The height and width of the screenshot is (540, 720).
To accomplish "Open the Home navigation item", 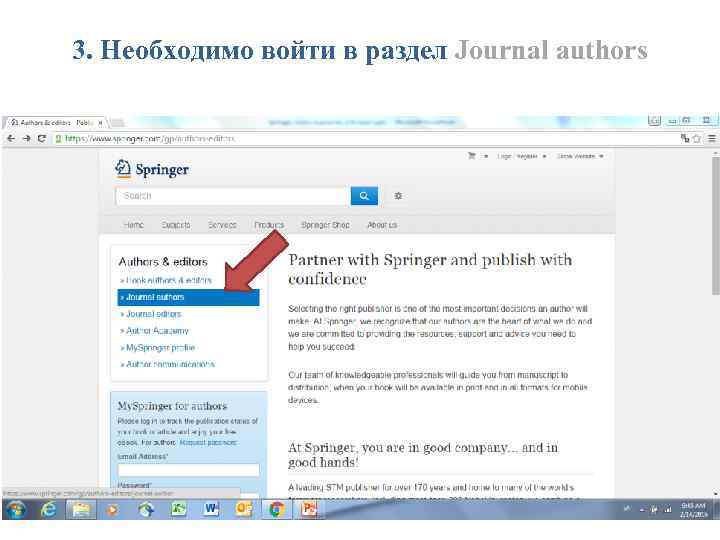I will 134,225.
